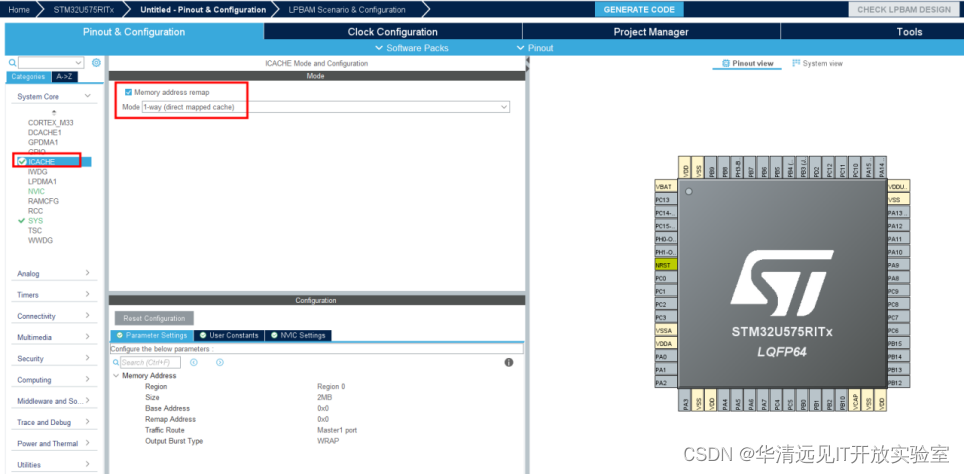Expand Trace and Debug category
The width and height of the screenshot is (964, 474).
(x=87, y=422)
